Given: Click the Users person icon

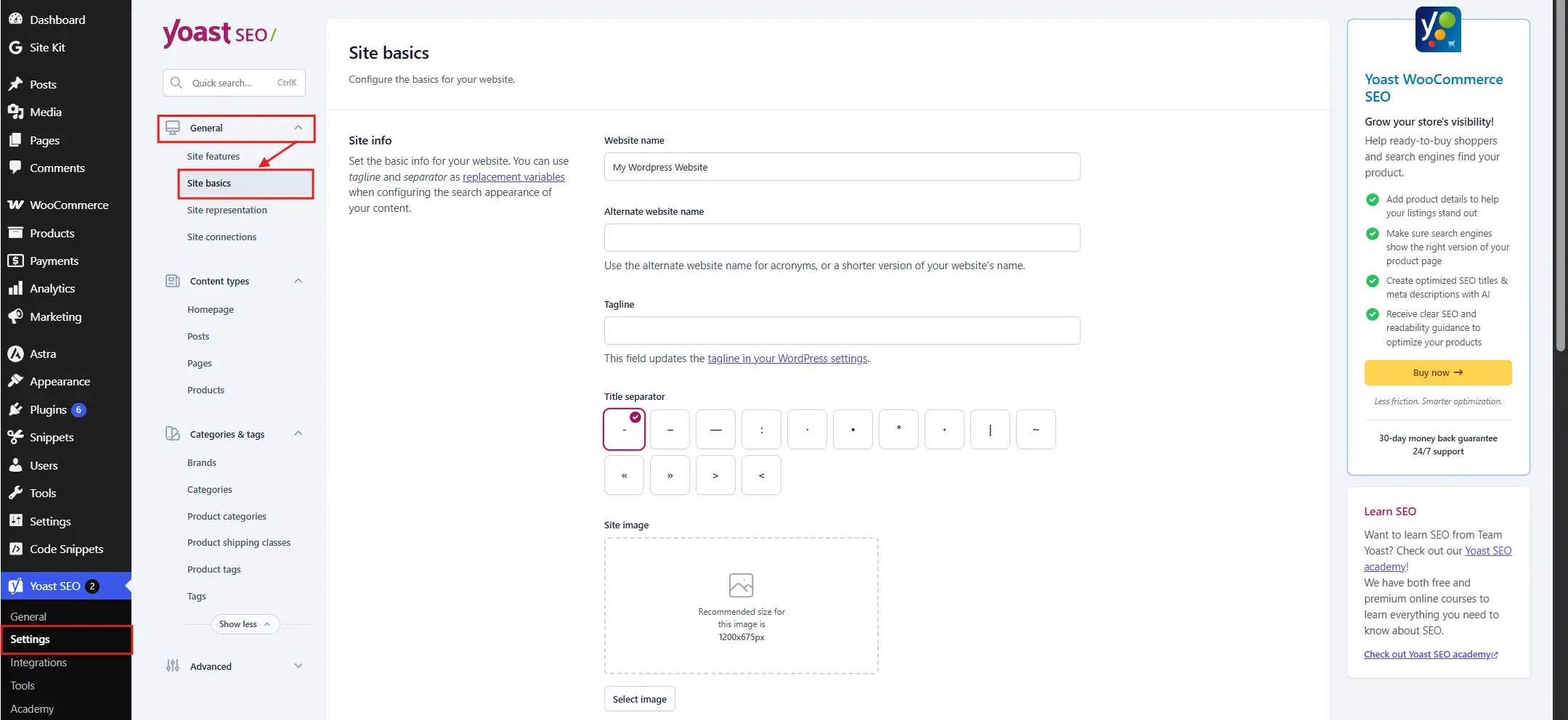Looking at the screenshot, I should pos(15,465).
